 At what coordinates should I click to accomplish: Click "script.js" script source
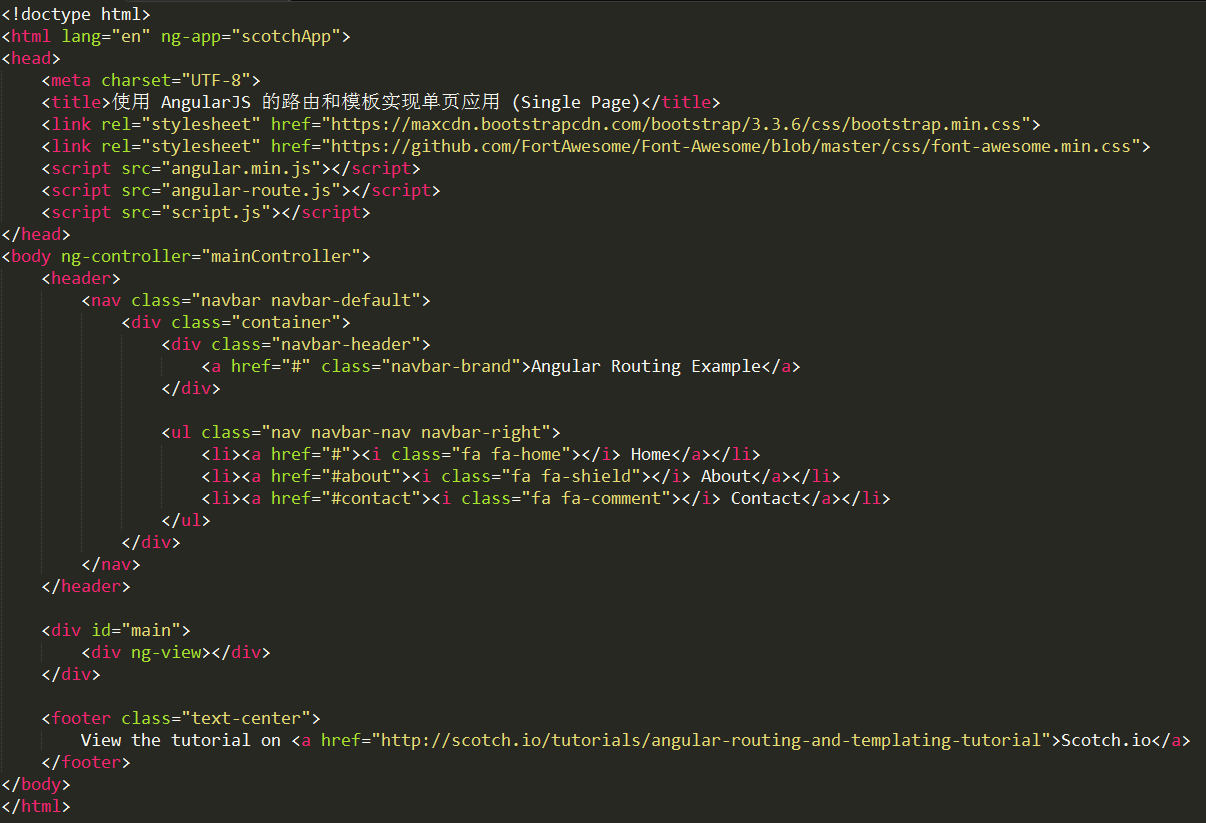tap(216, 212)
